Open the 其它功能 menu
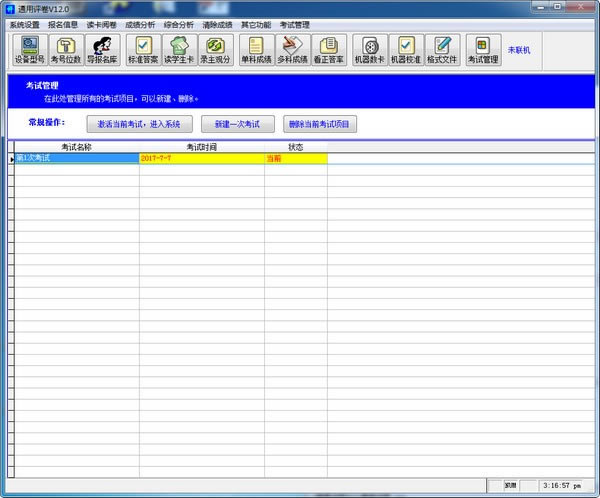 (x=256, y=24)
